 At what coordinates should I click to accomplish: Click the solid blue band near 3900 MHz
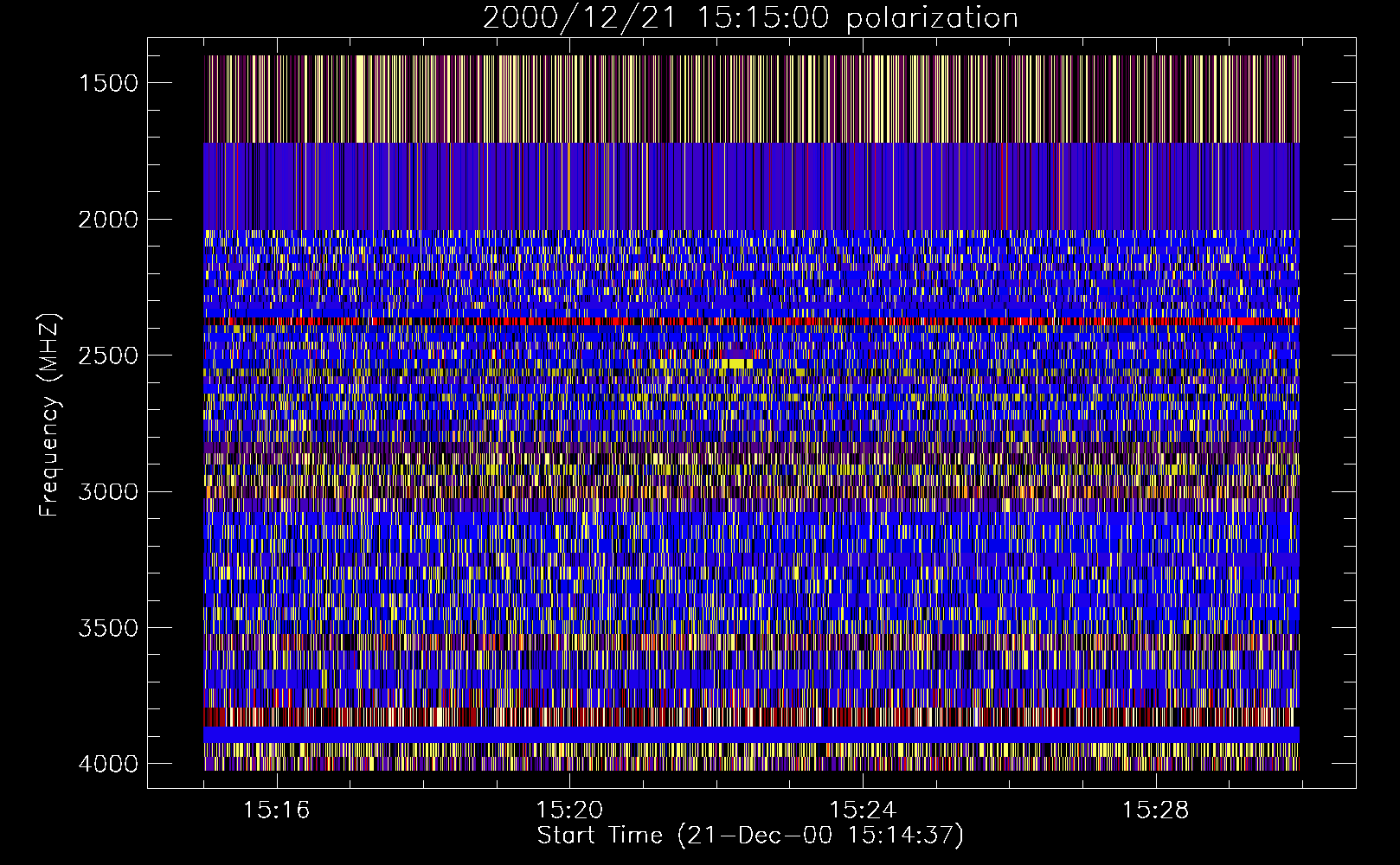coord(751,734)
